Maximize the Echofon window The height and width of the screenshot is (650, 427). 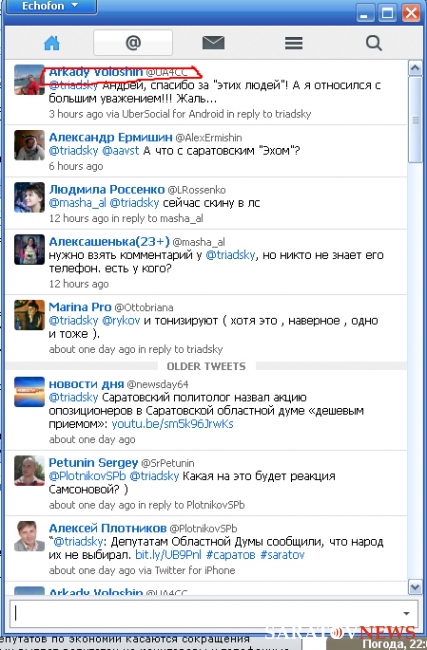click(388, 13)
